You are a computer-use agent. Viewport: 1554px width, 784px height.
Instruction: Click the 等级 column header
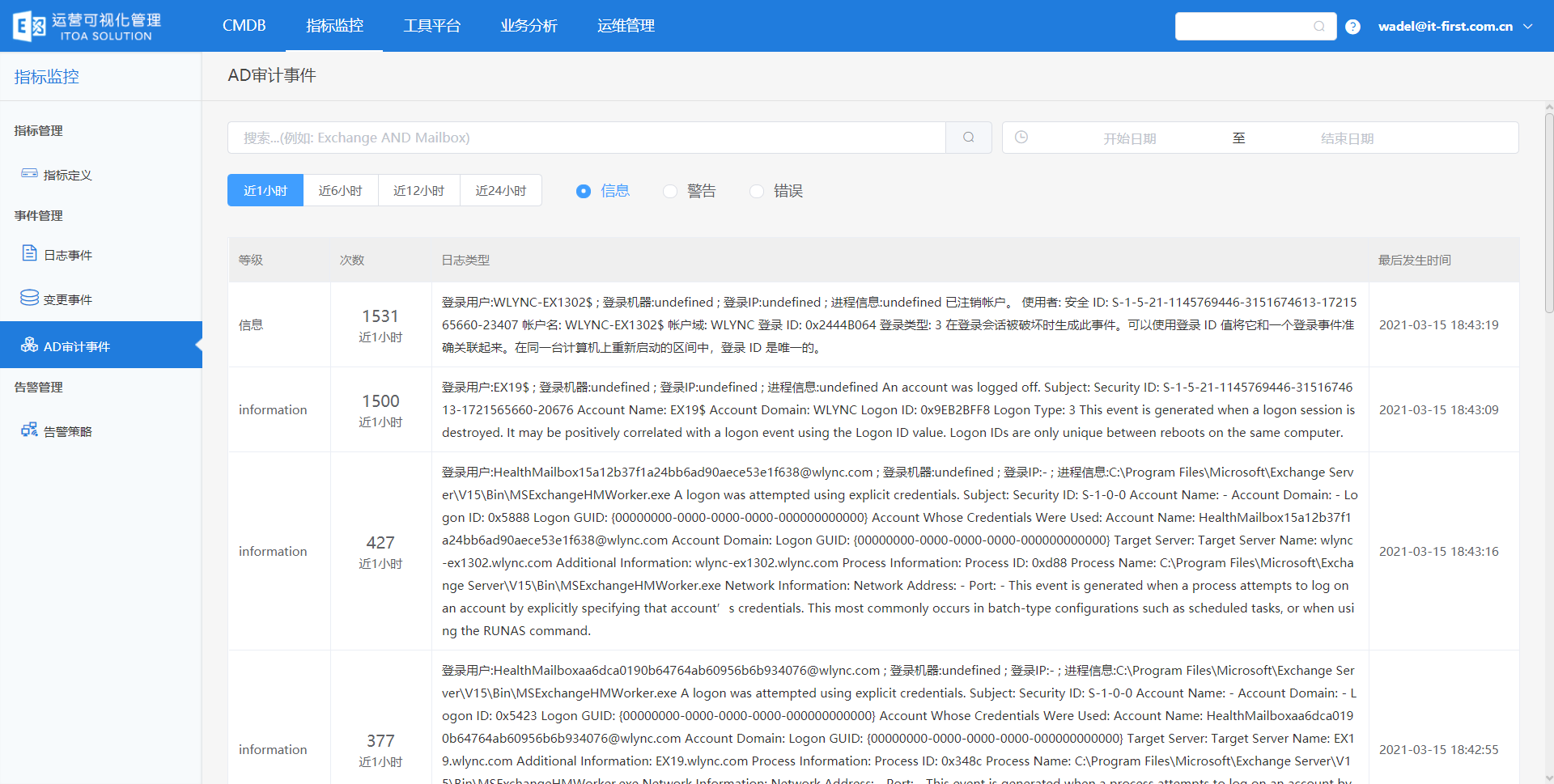pos(251,260)
